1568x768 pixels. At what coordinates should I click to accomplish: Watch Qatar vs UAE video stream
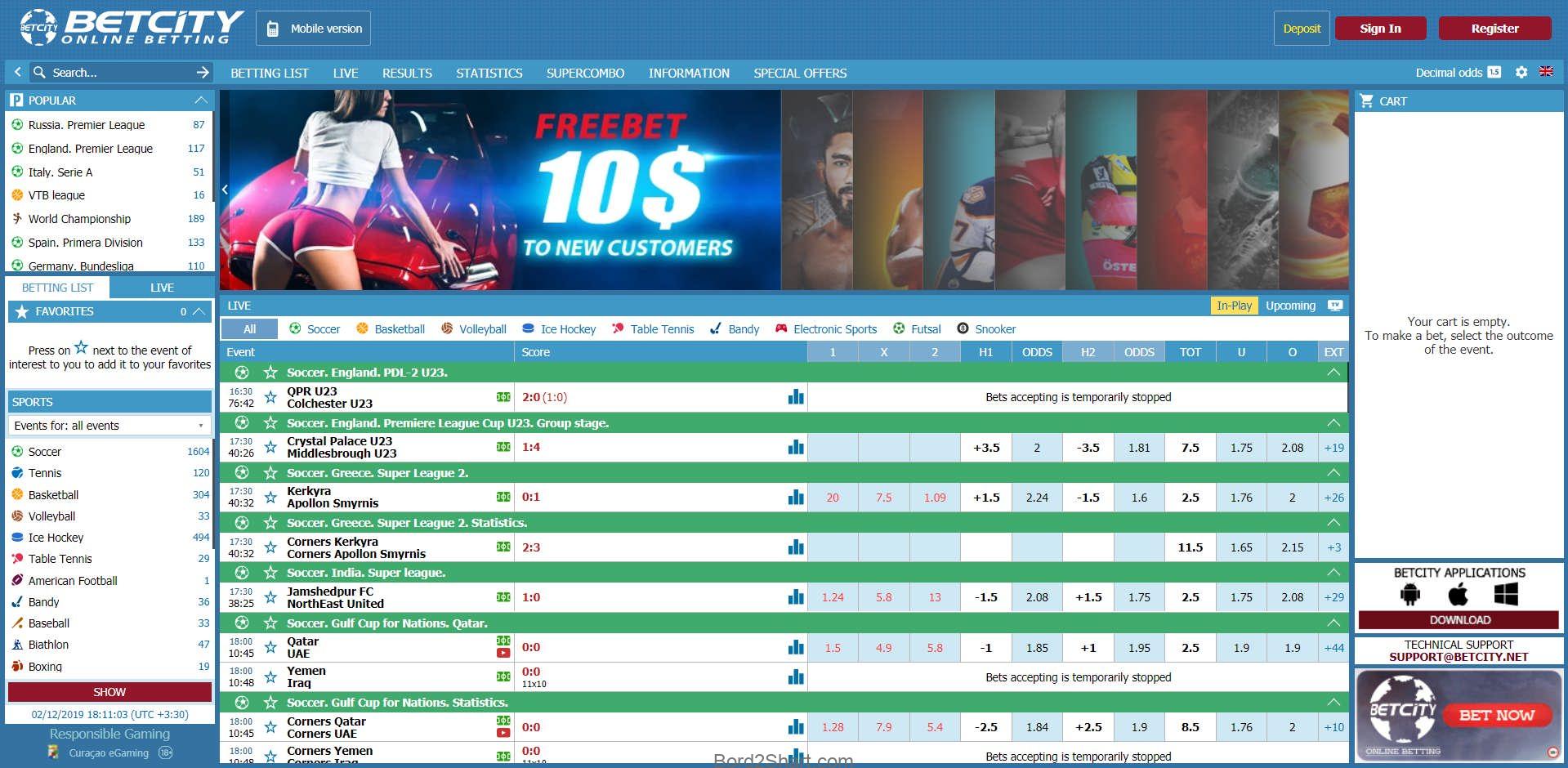[x=503, y=653]
